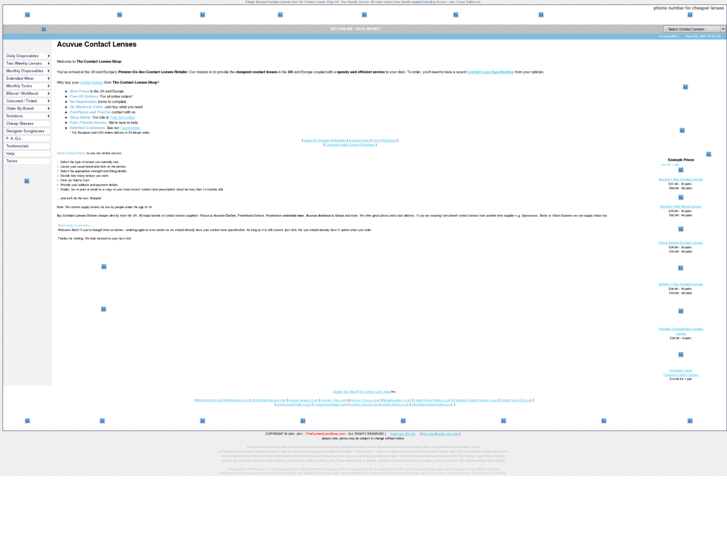The height and width of the screenshot is (545, 727).
Task: Click the broken image below the Terms menu
Action: tap(27, 181)
